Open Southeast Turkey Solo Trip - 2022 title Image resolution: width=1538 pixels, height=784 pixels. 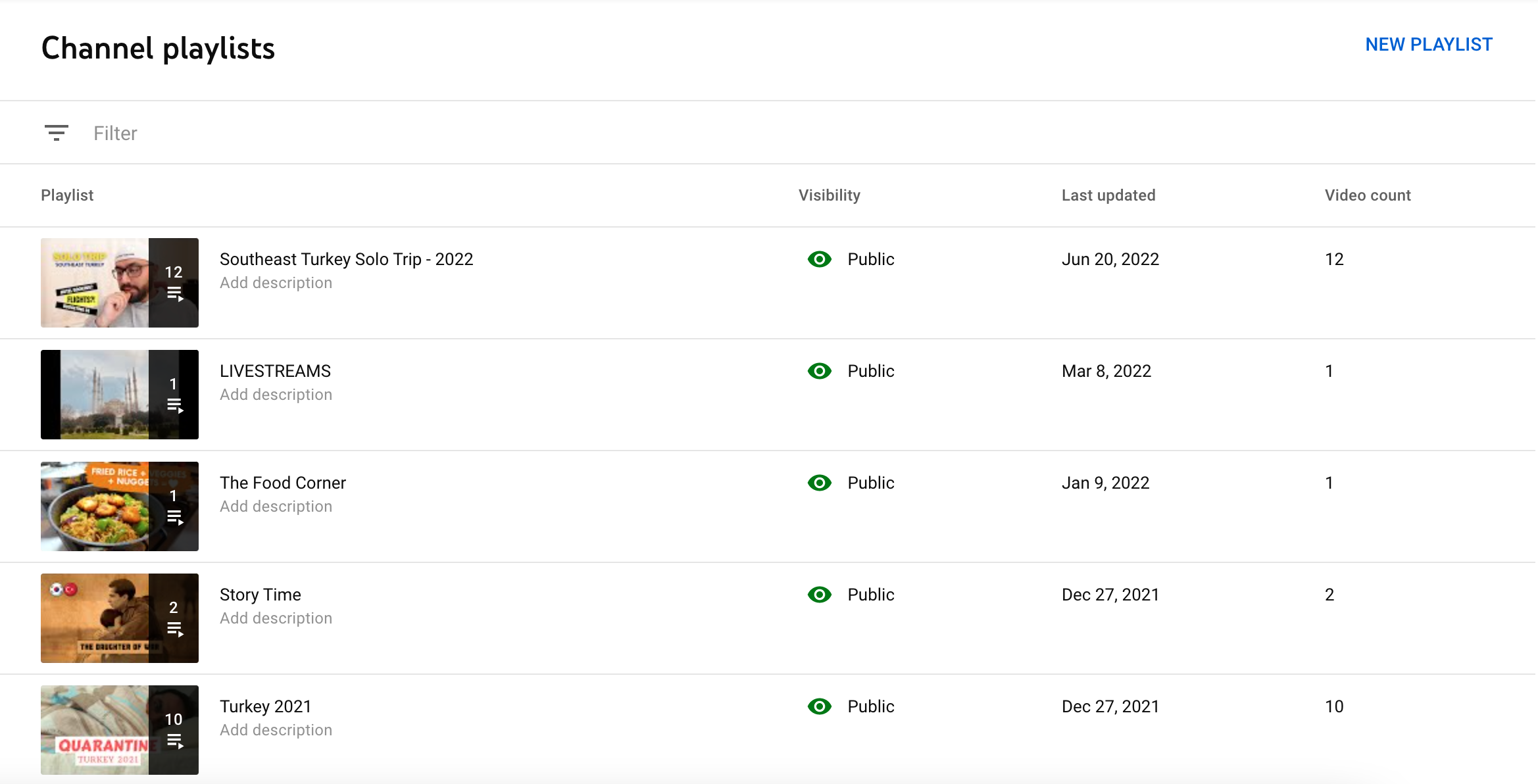[x=346, y=259]
